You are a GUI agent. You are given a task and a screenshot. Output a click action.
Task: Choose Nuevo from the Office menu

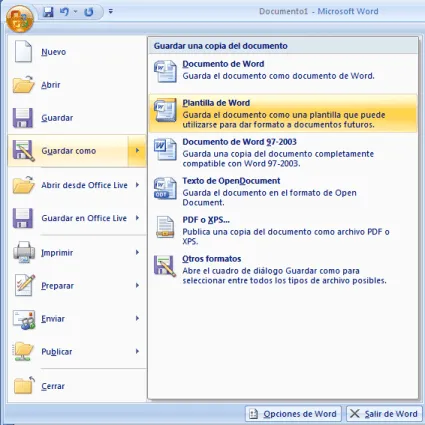pyautogui.click(x=77, y=52)
